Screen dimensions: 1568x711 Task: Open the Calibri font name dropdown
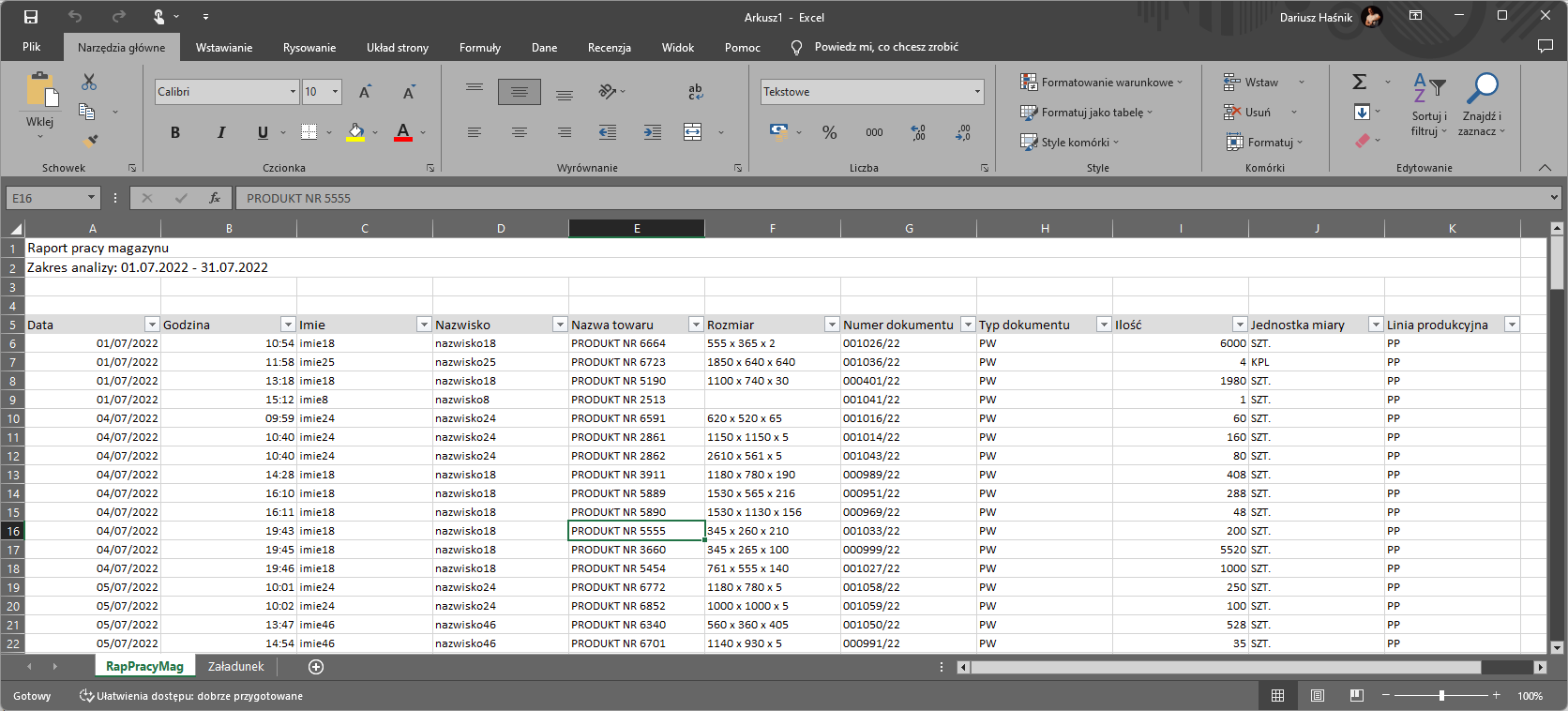click(293, 92)
